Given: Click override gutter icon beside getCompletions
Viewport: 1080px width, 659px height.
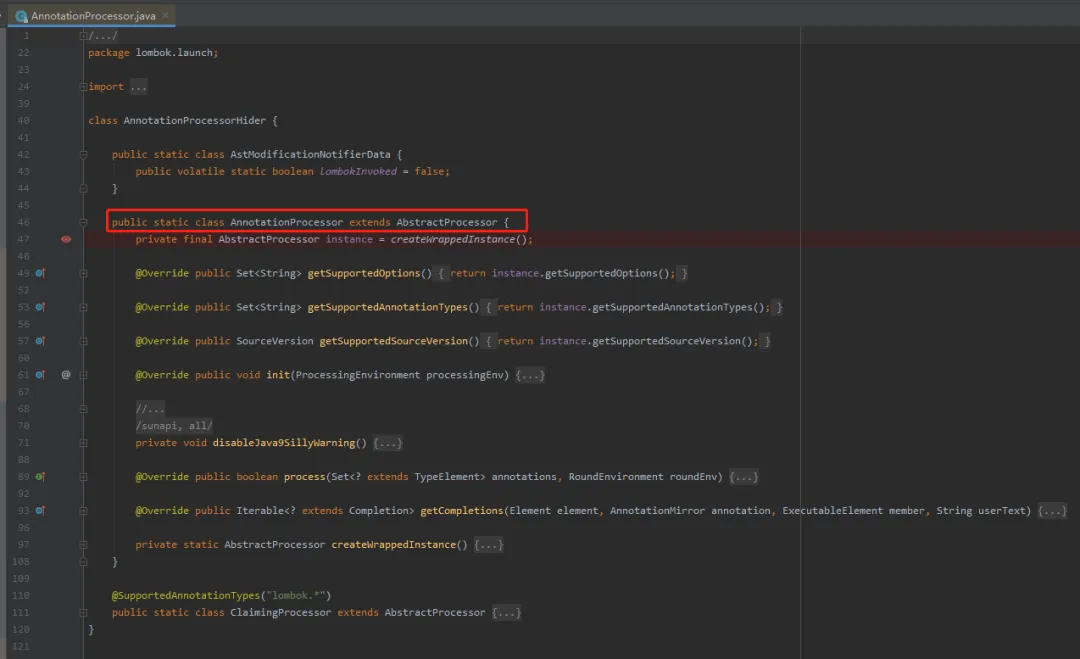Looking at the screenshot, I should (x=41, y=511).
